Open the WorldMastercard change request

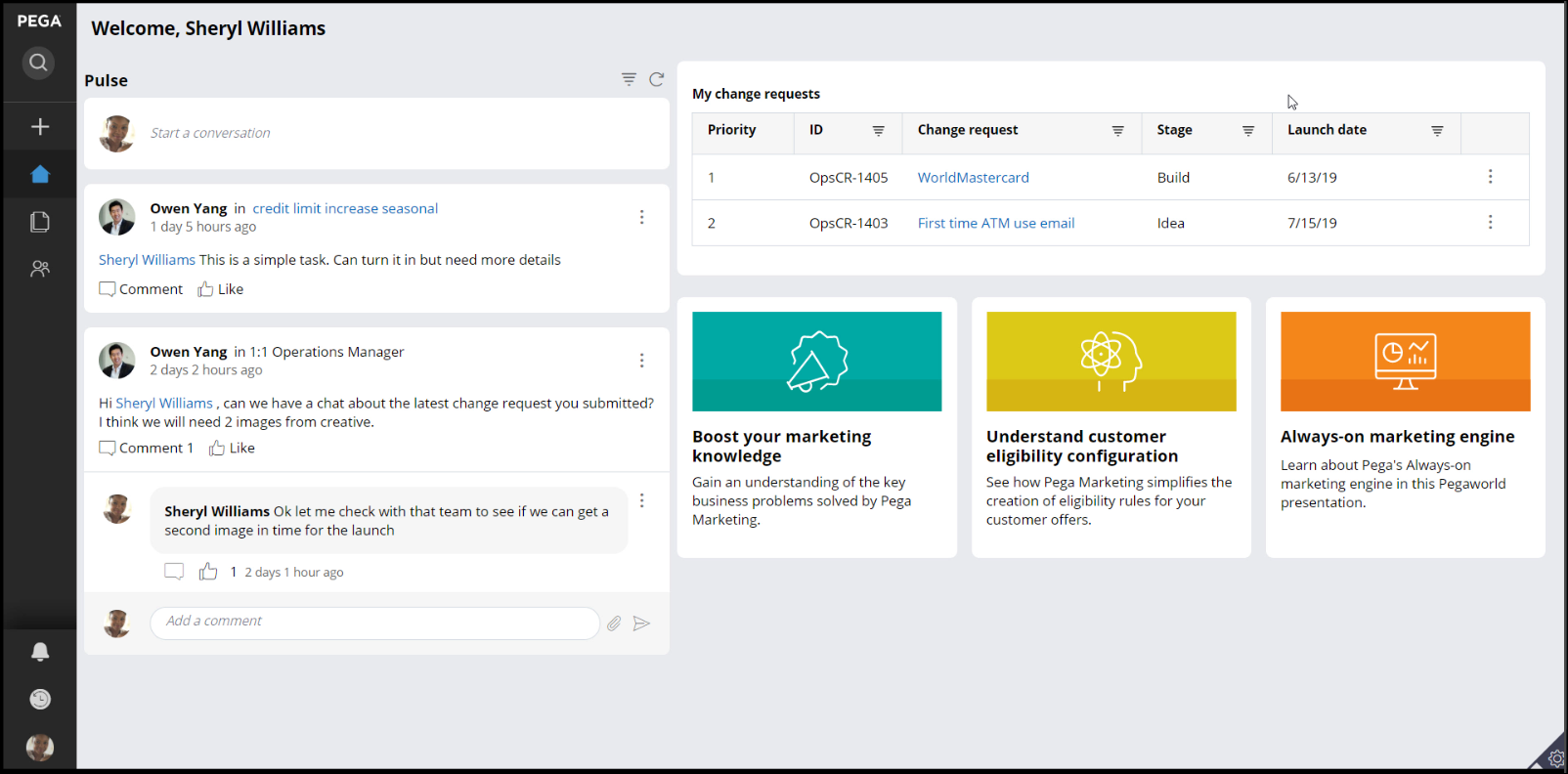click(x=973, y=178)
